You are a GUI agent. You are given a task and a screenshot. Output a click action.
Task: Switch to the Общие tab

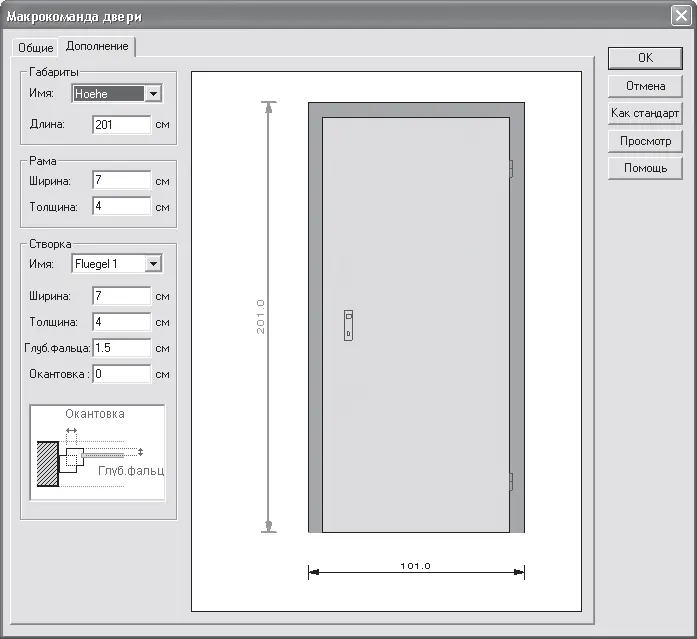pyautogui.click(x=35, y=48)
